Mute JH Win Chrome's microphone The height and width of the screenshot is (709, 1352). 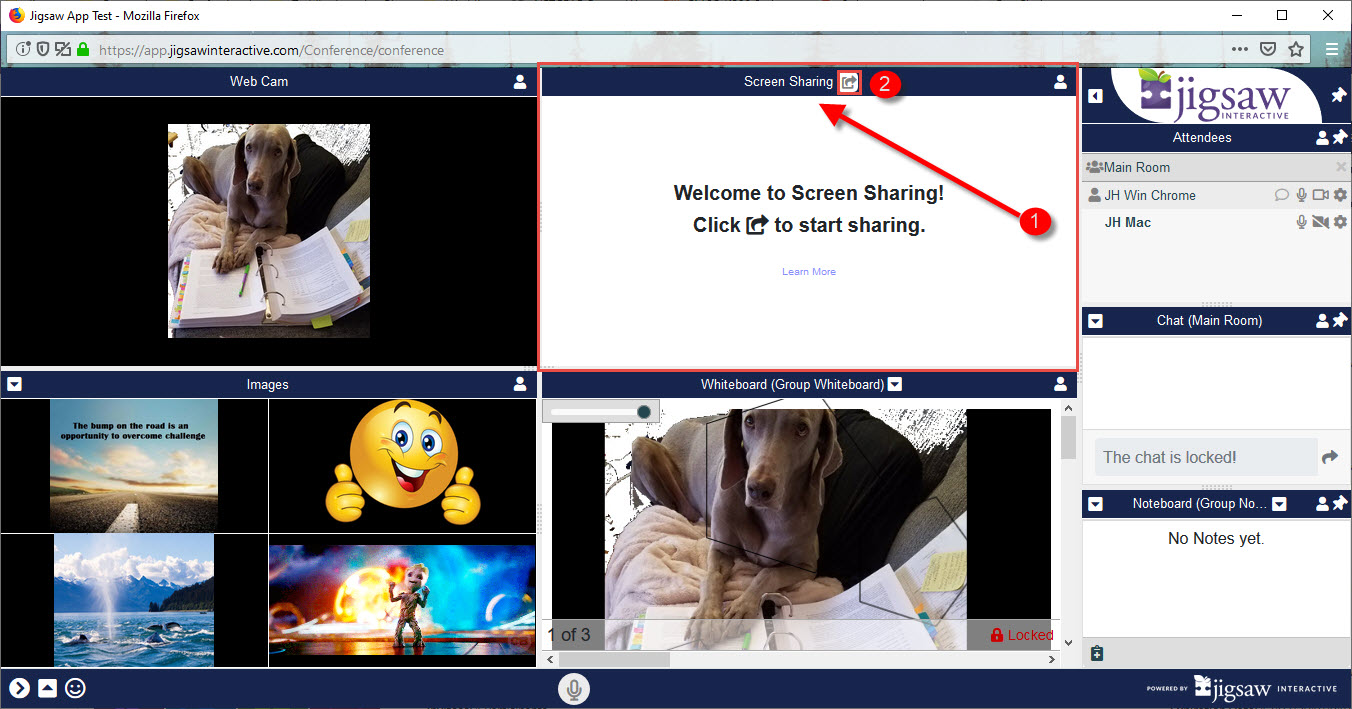[1301, 195]
